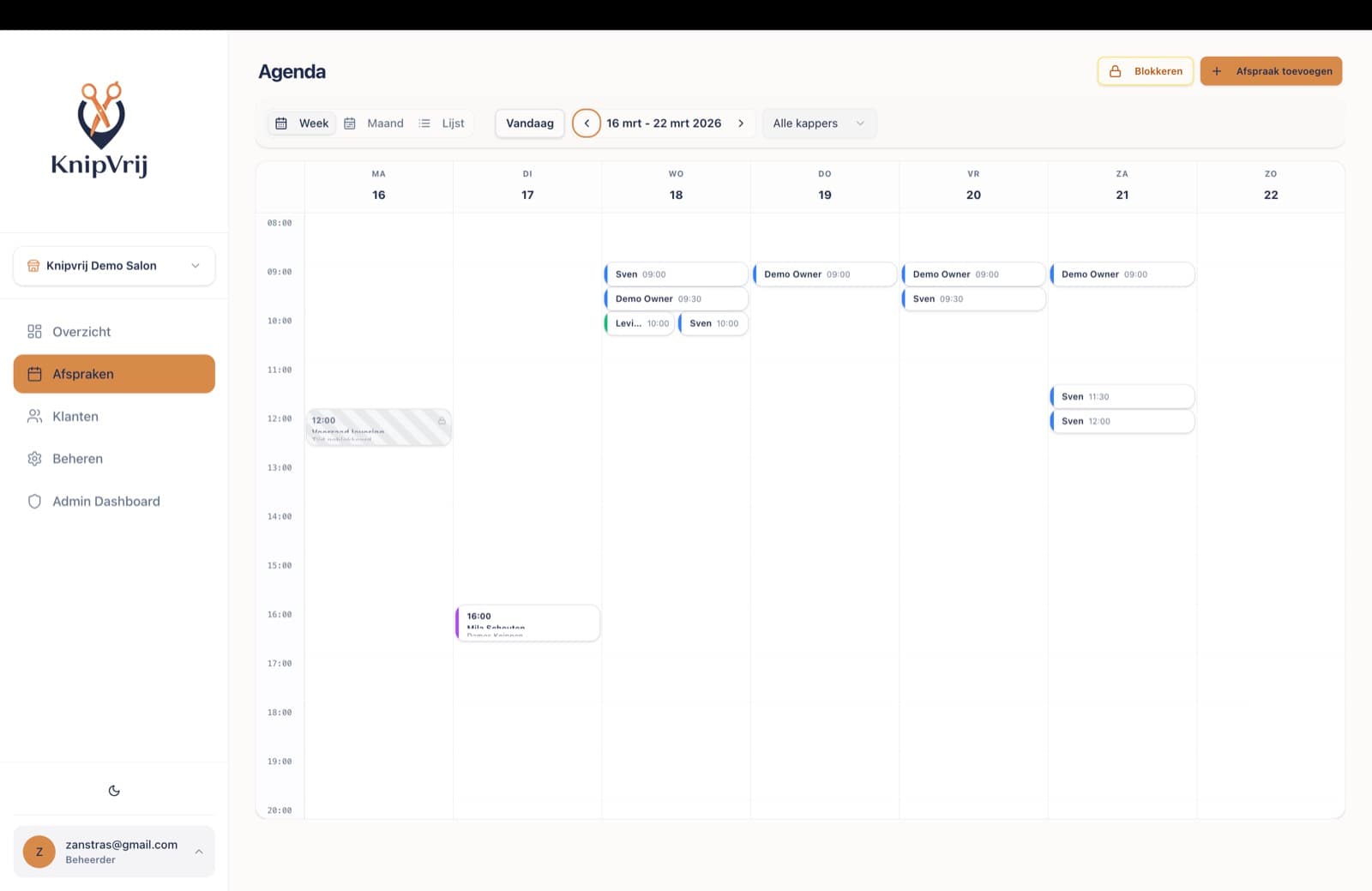Viewport: 1372px width, 891px height.
Task: Jump to Vandaag
Action: click(x=530, y=123)
